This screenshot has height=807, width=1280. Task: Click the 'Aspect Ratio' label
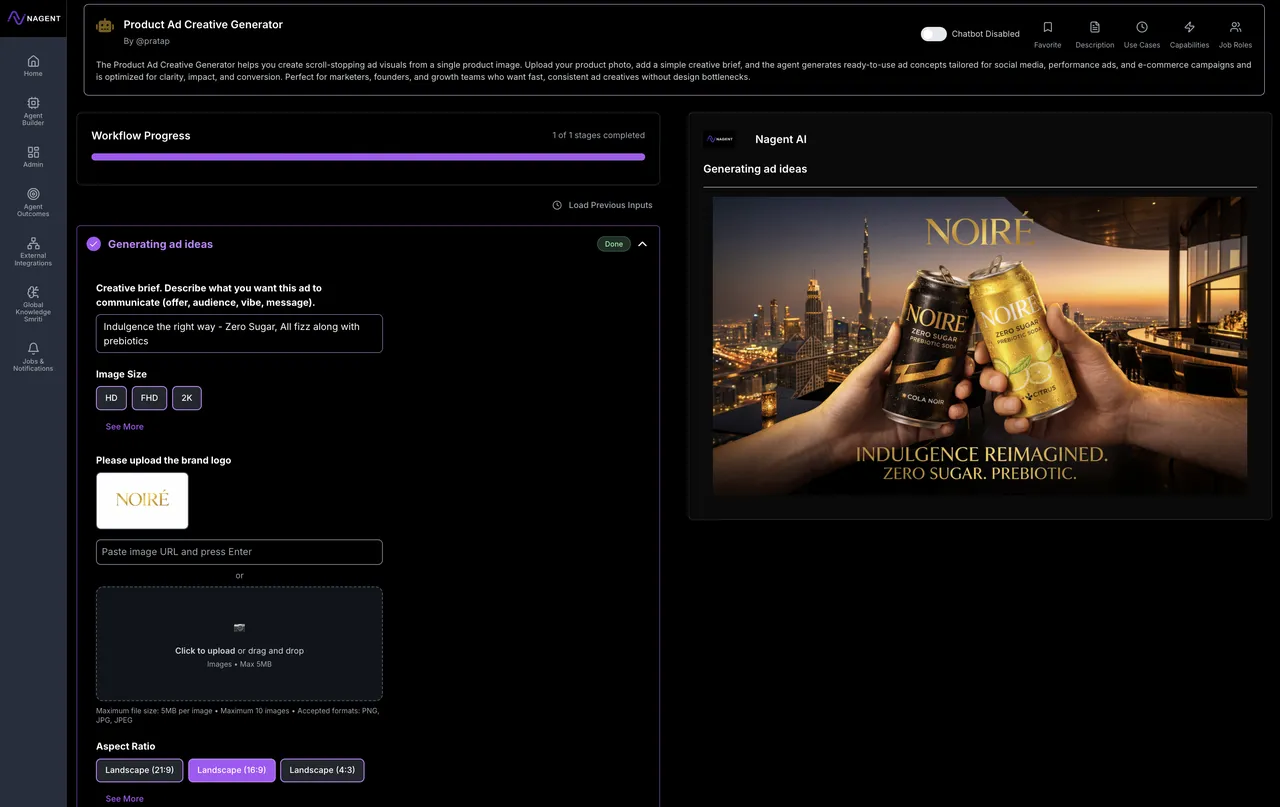coord(126,746)
